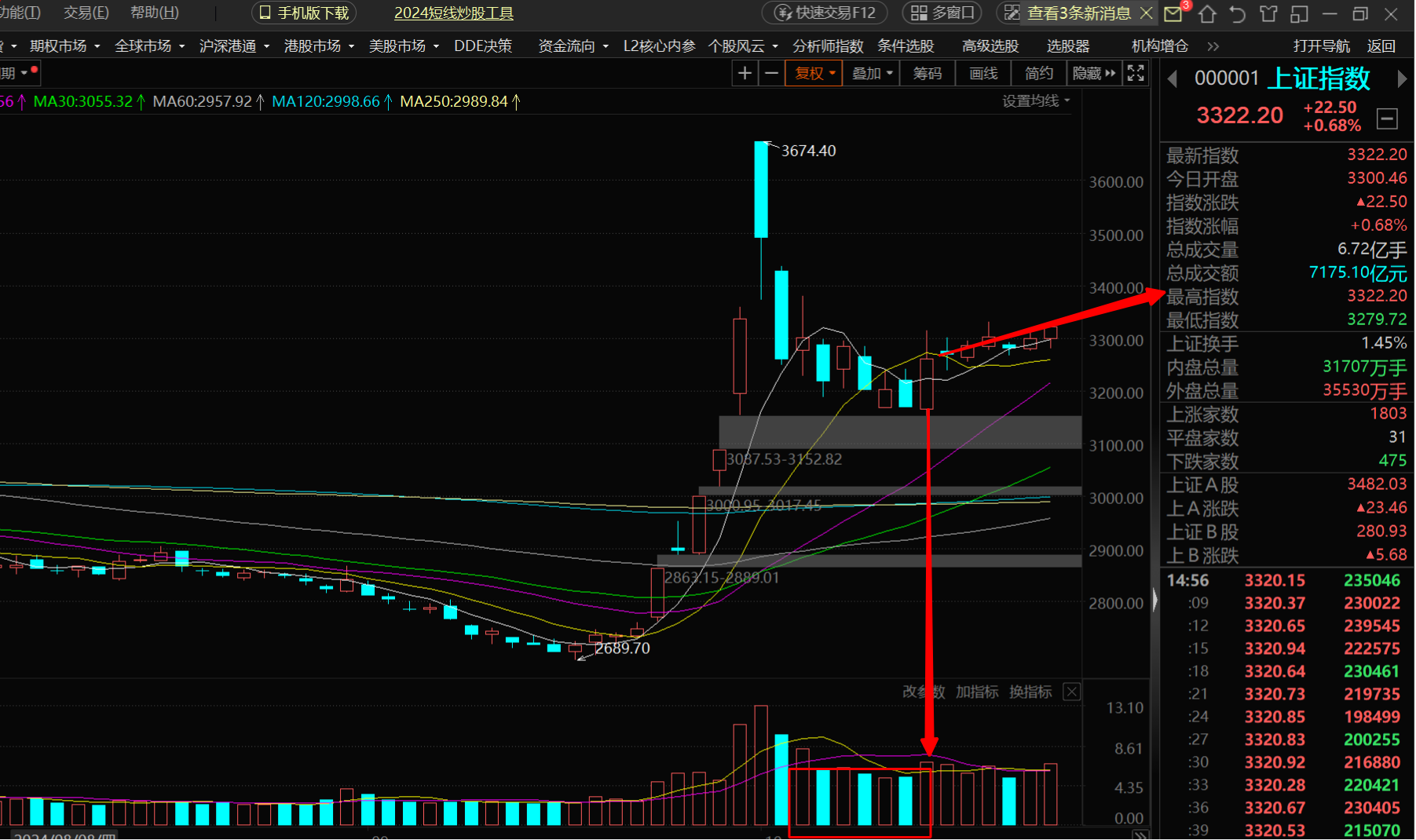This screenshot has height=840, width=1416.
Task: Open the 全球市场 menu
Action: [149, 46]
